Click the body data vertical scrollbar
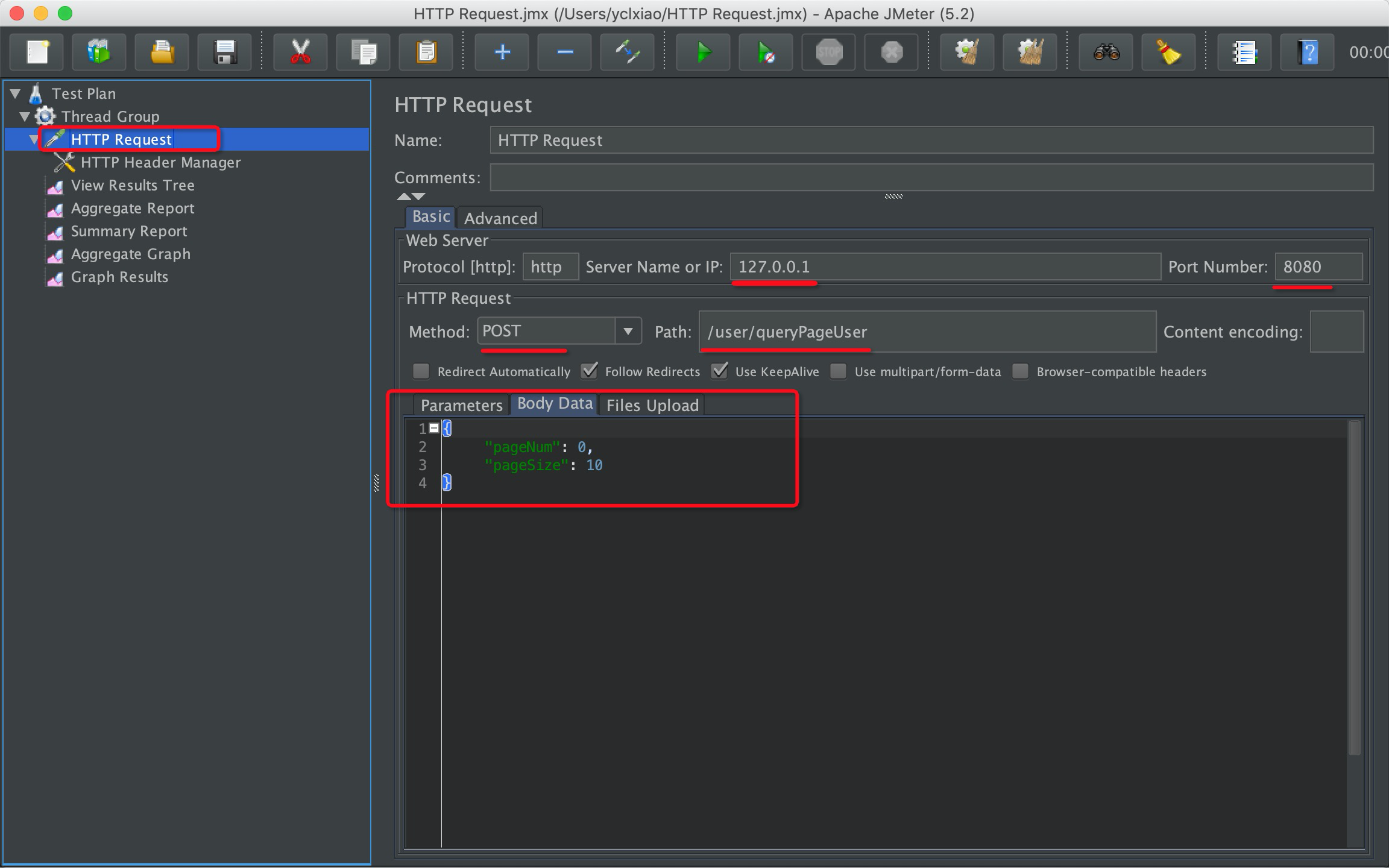1389x868 pixels. click(x=1354, y=588)
